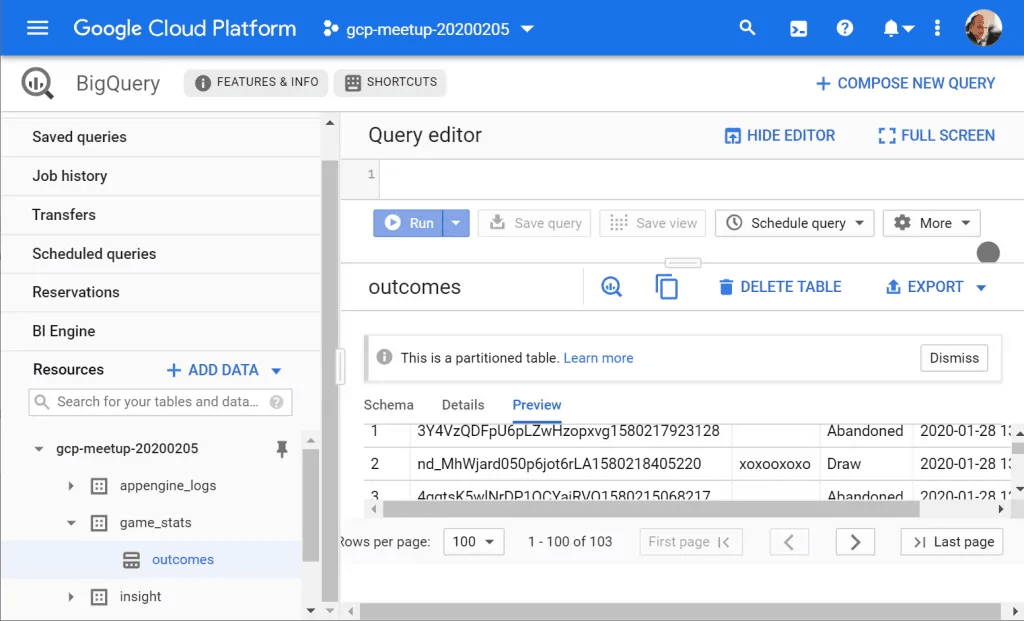Click the copy table icon
This screenshot has height=621, width=1024.
tap(666, 287)
